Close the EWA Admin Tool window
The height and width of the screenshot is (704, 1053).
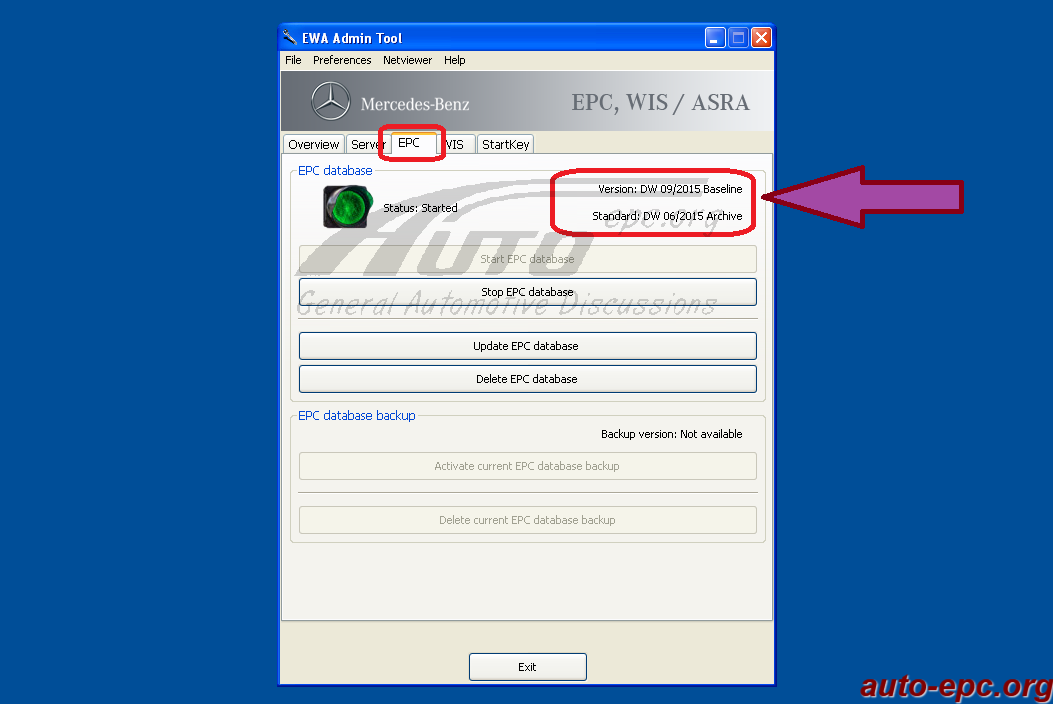pyautogui.click(x=761, y=38)
